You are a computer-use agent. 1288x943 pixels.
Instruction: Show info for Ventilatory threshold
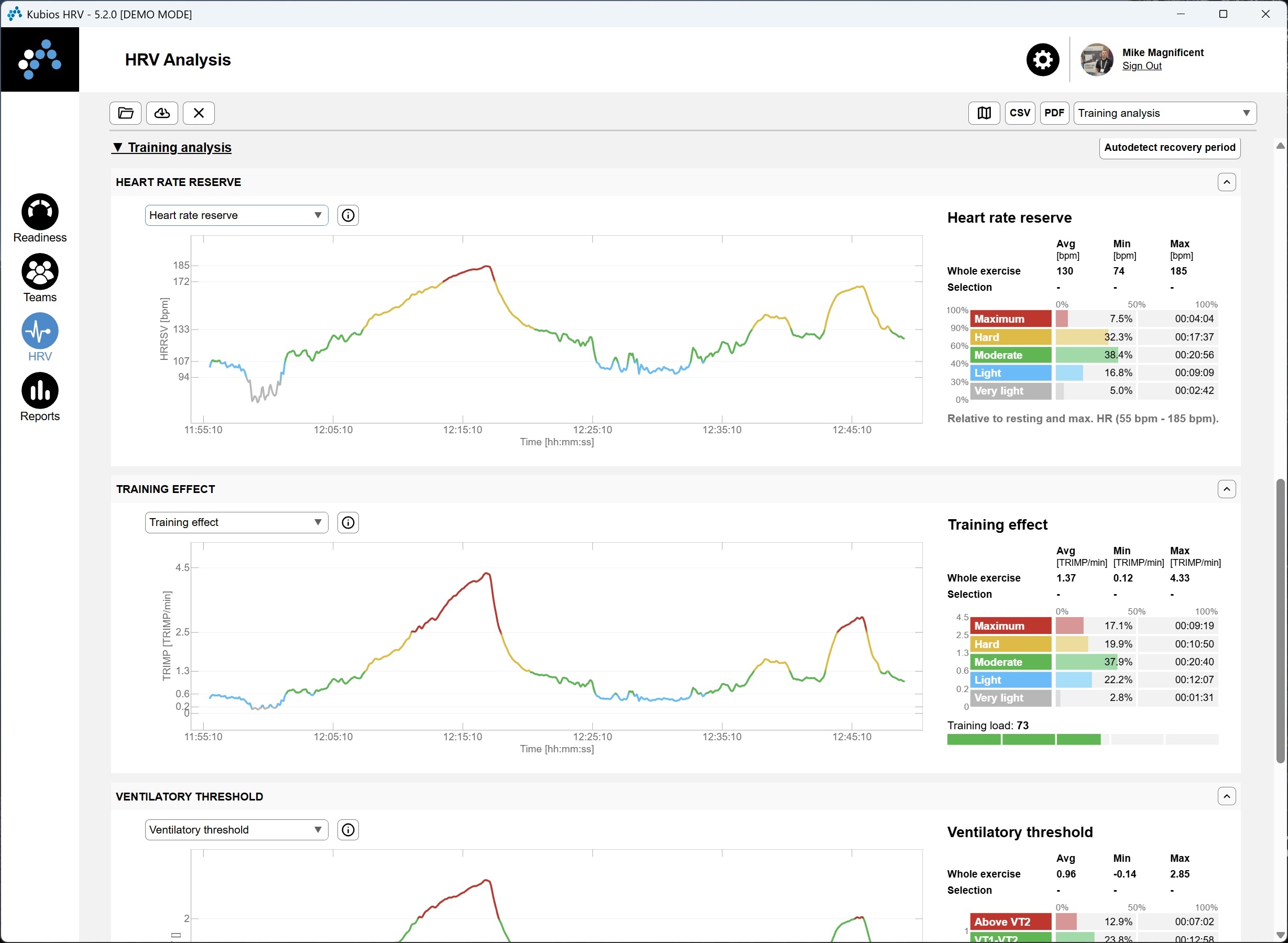point(348,829)
